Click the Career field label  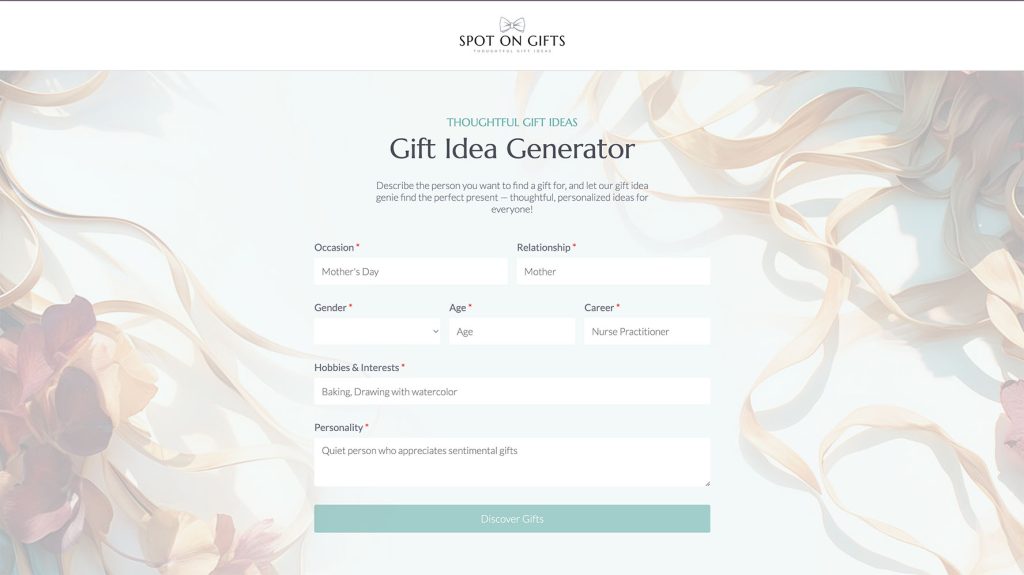pos(598,307)
